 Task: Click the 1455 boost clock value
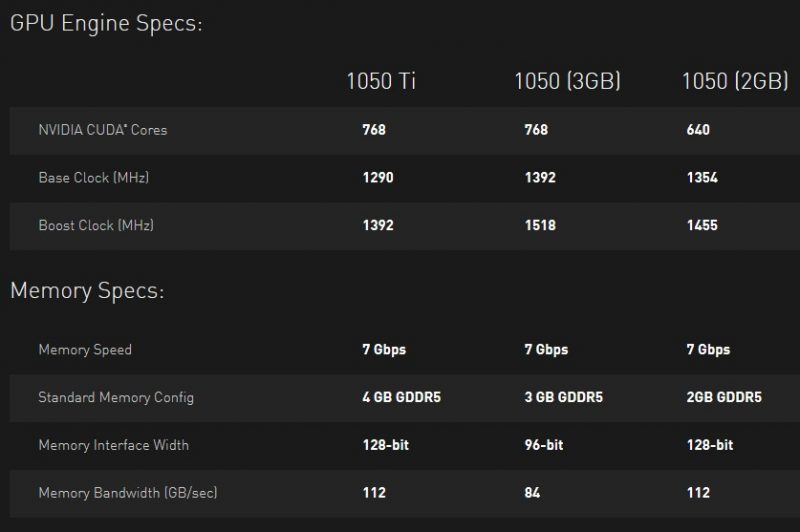pyautogui.click(x=702, y=225)
